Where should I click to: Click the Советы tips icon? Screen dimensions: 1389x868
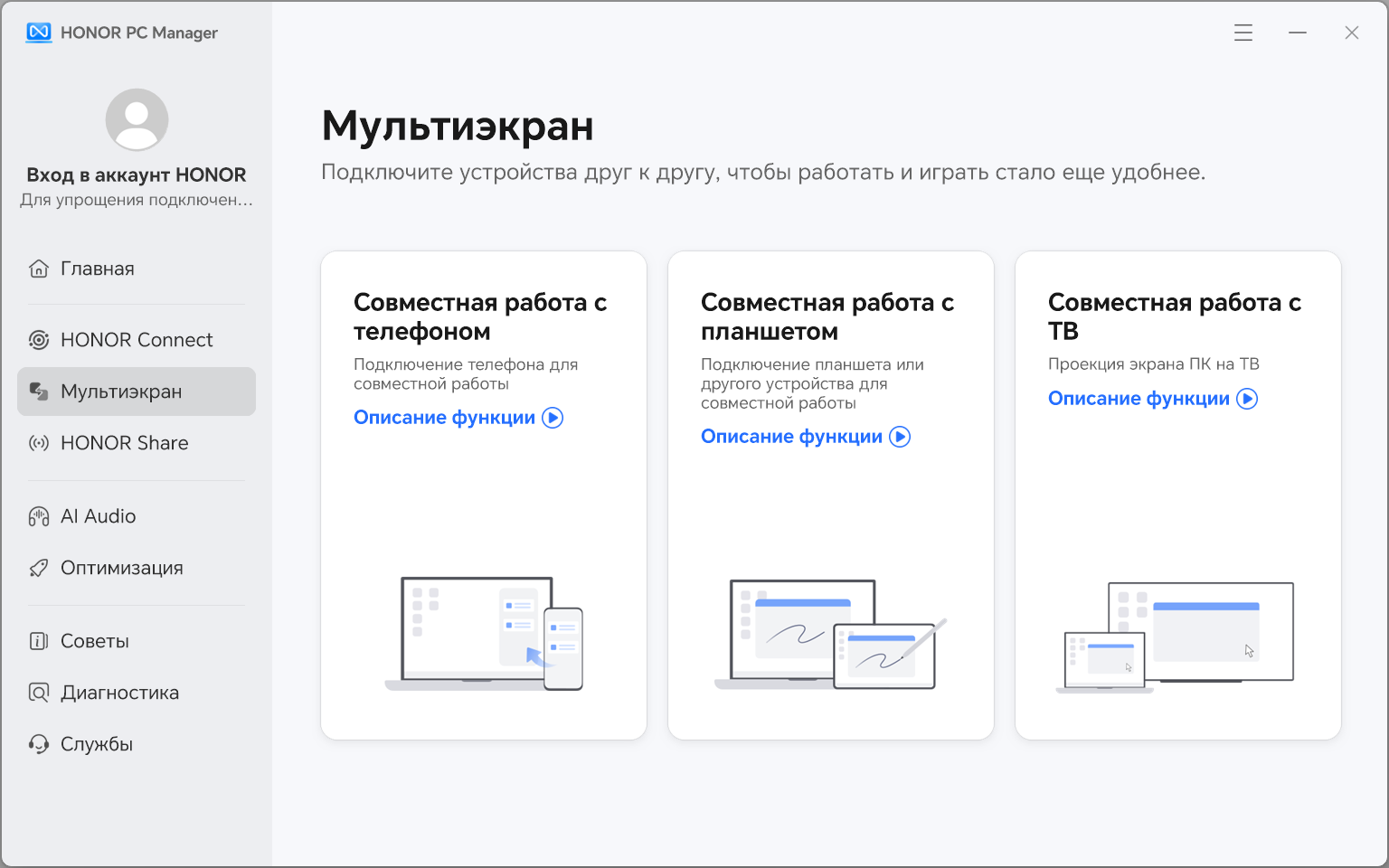(39, 641)
